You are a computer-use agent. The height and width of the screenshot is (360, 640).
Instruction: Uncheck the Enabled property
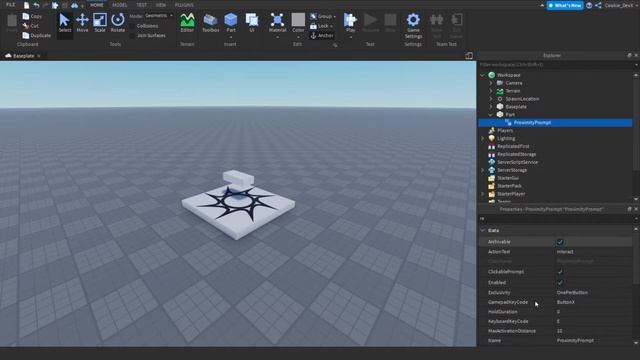(x=560, y=282)
